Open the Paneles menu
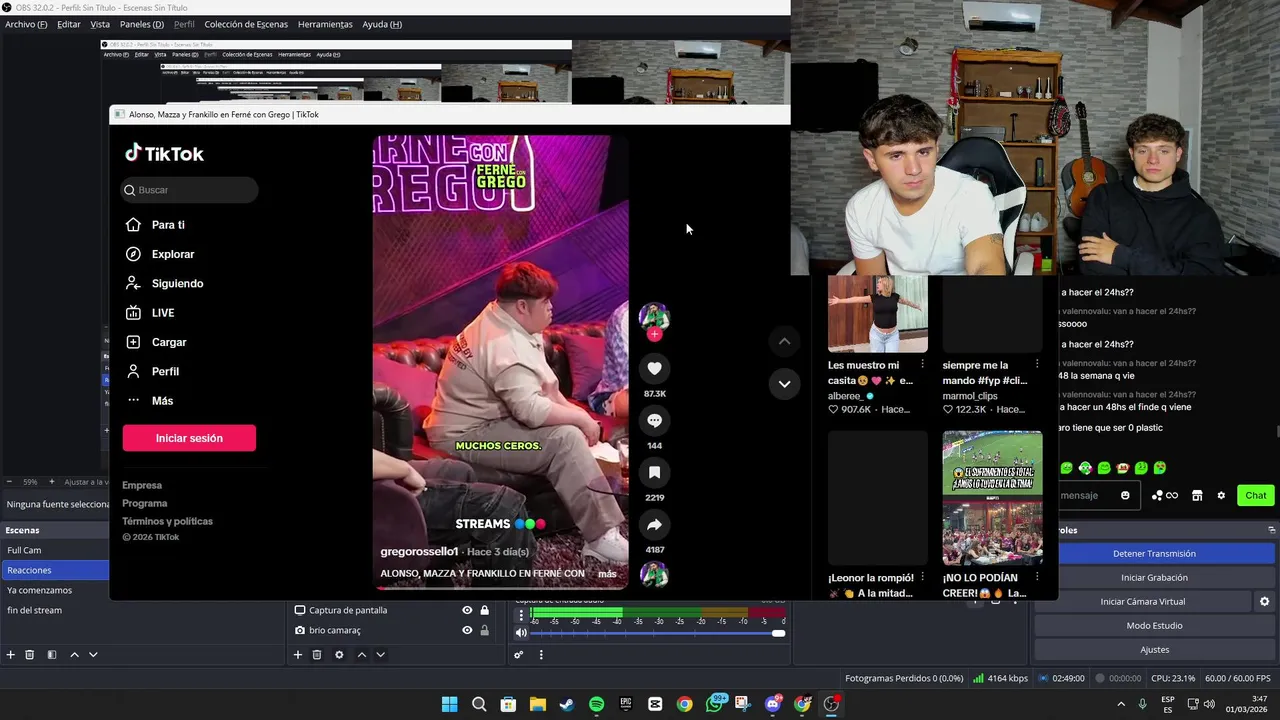 [x=142, y=24]
